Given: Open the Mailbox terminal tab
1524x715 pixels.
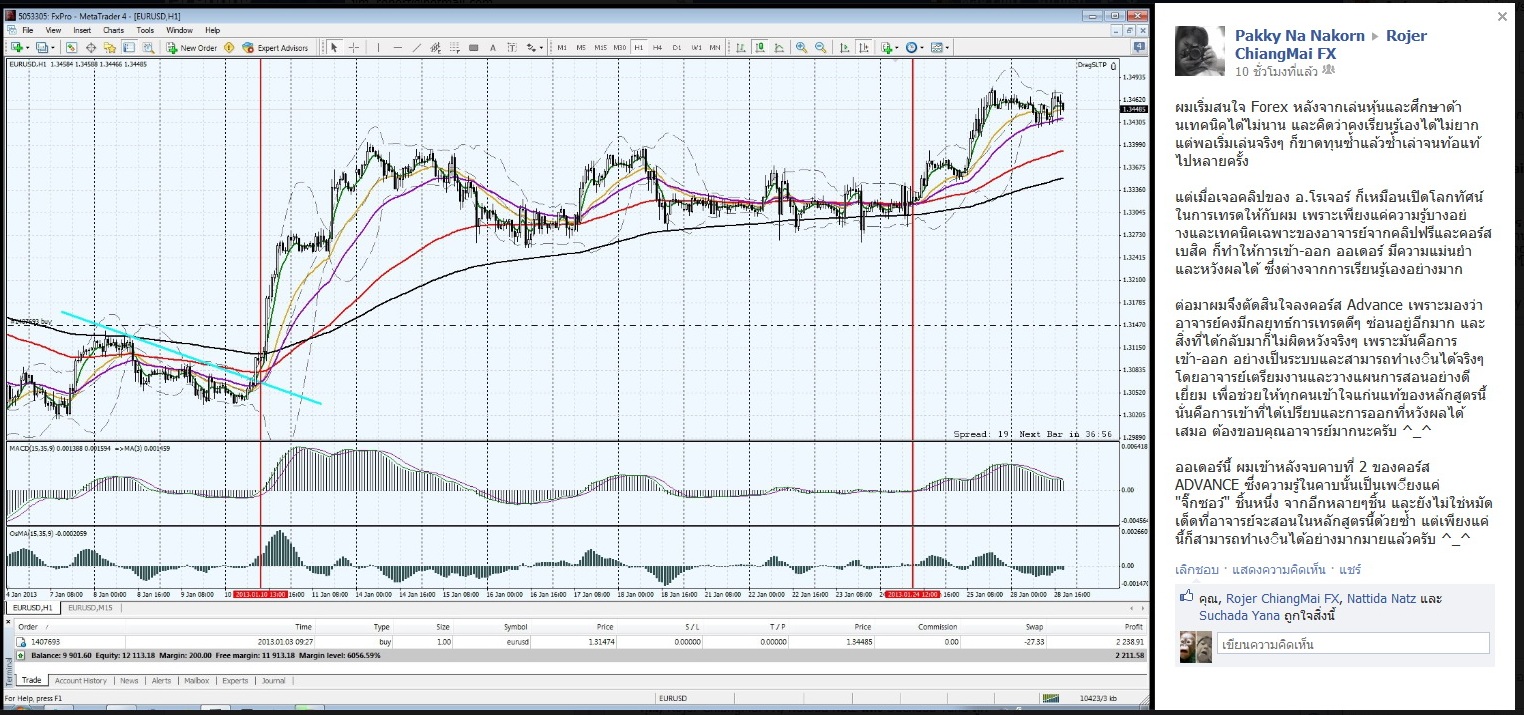Looking at the screenshot, I should (197, 681).
